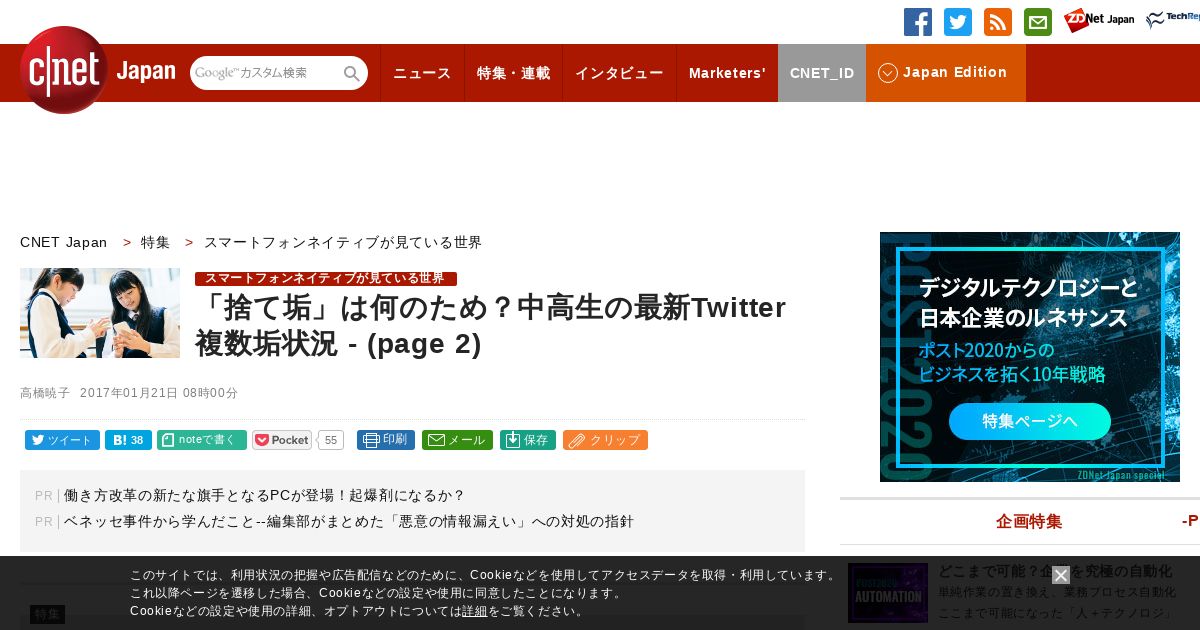Open the インタビュー menu

click(619, 73)
